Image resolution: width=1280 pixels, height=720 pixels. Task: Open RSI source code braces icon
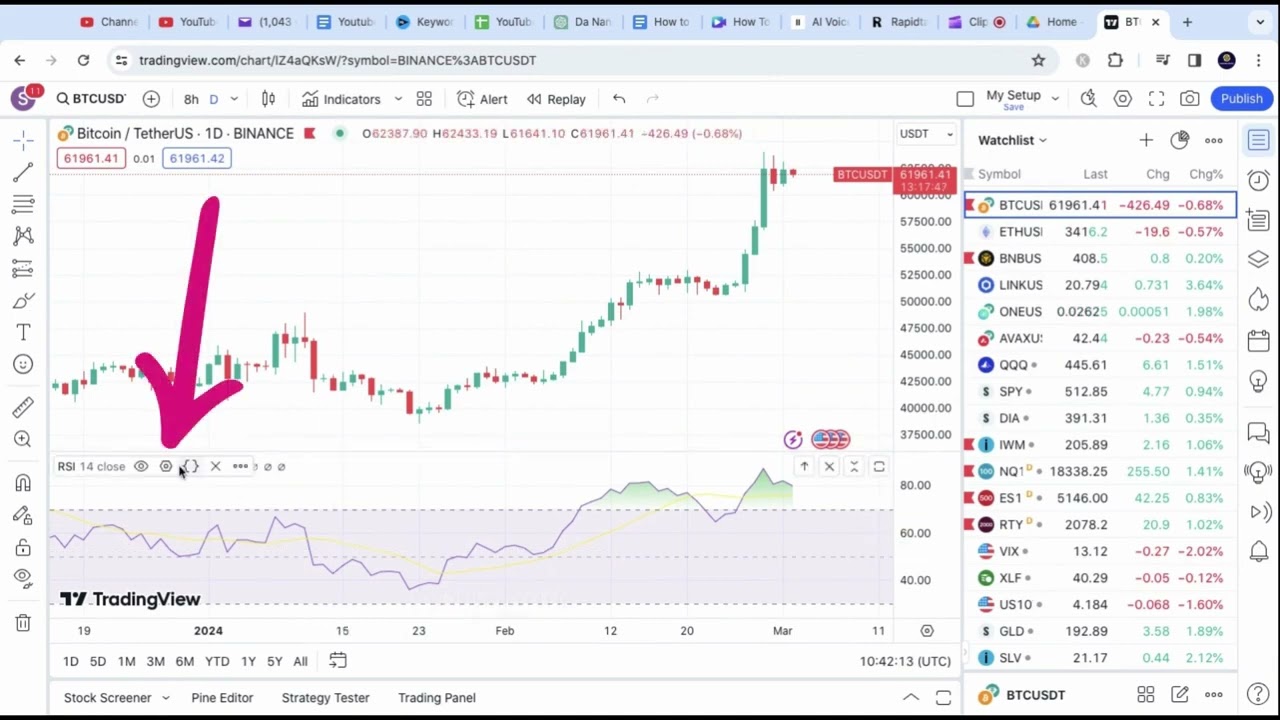[191, 467]
